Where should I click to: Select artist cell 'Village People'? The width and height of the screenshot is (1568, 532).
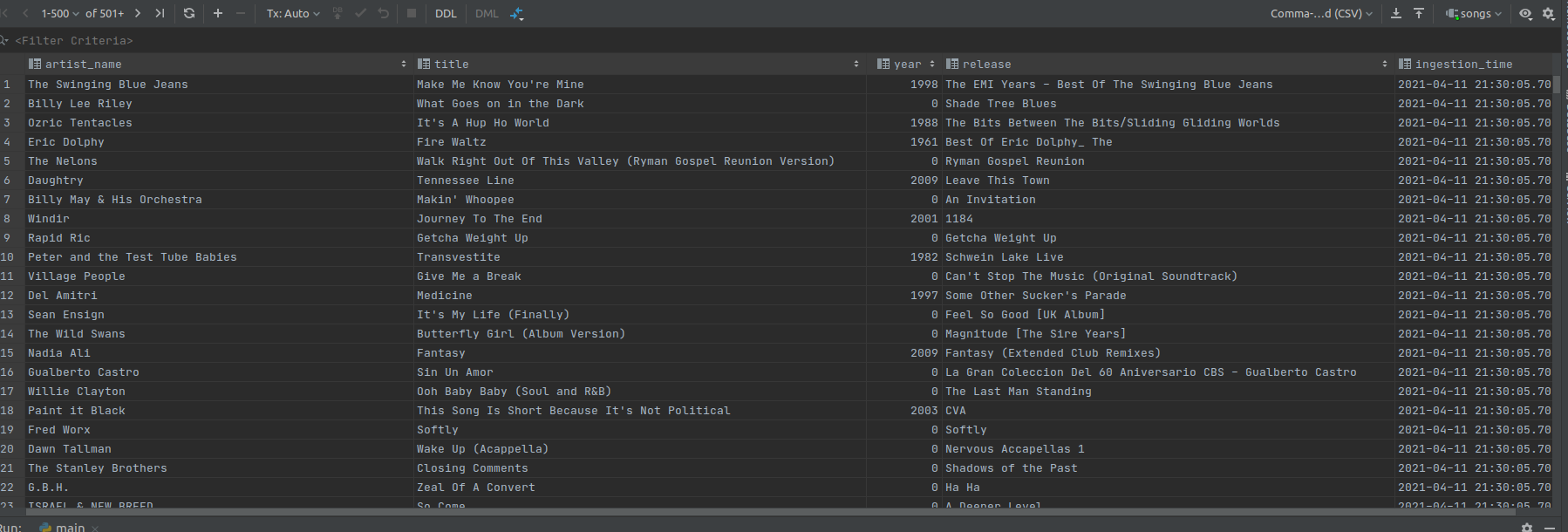pyautogui.click(x=218, y=276)
